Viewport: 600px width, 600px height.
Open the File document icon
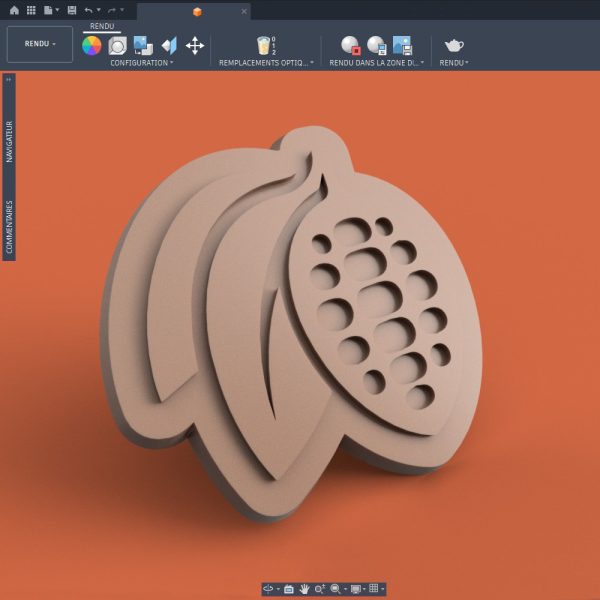coord(48,10)
